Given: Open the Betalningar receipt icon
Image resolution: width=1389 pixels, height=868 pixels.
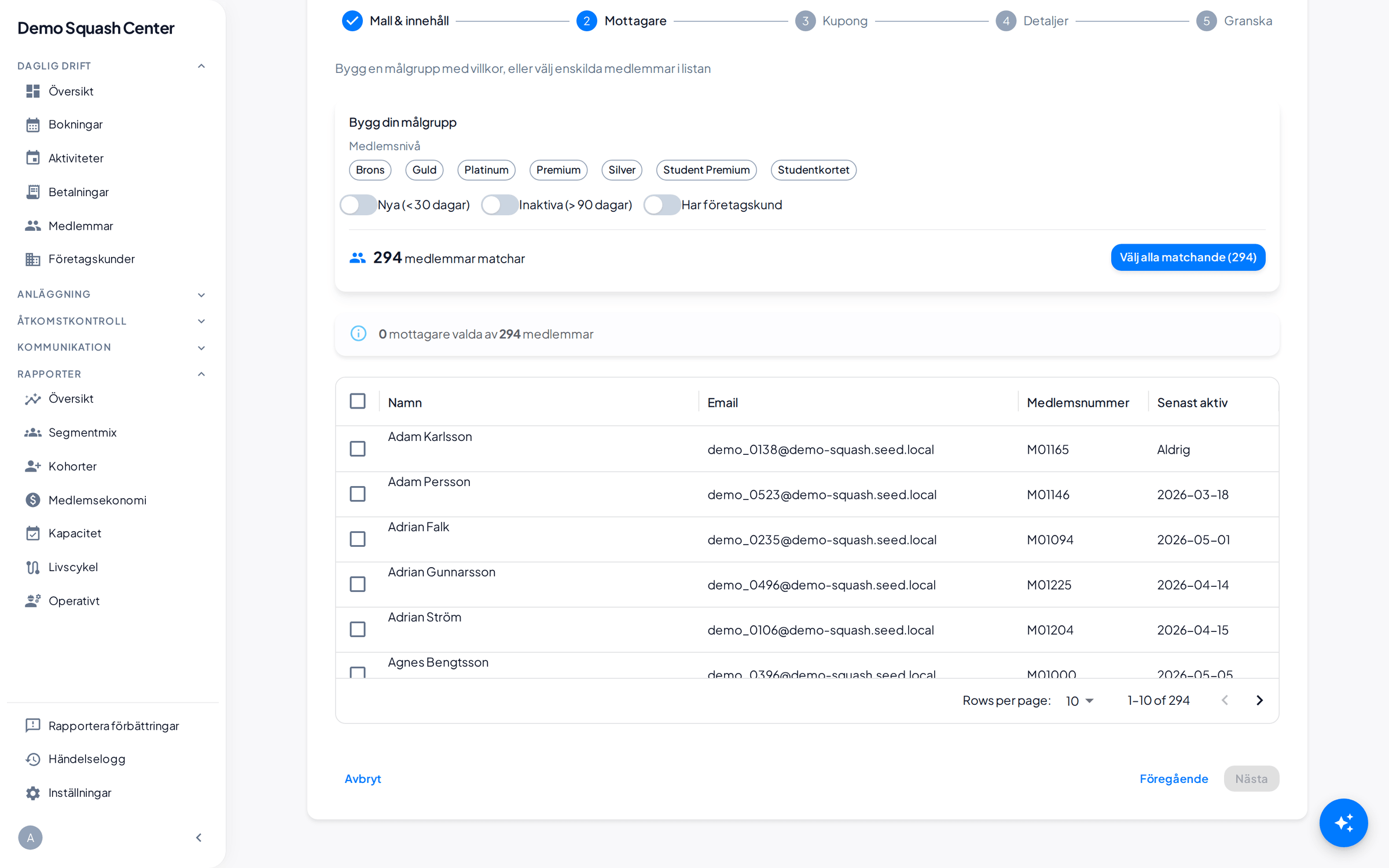Looking at the screenshot, I should 33,192.
